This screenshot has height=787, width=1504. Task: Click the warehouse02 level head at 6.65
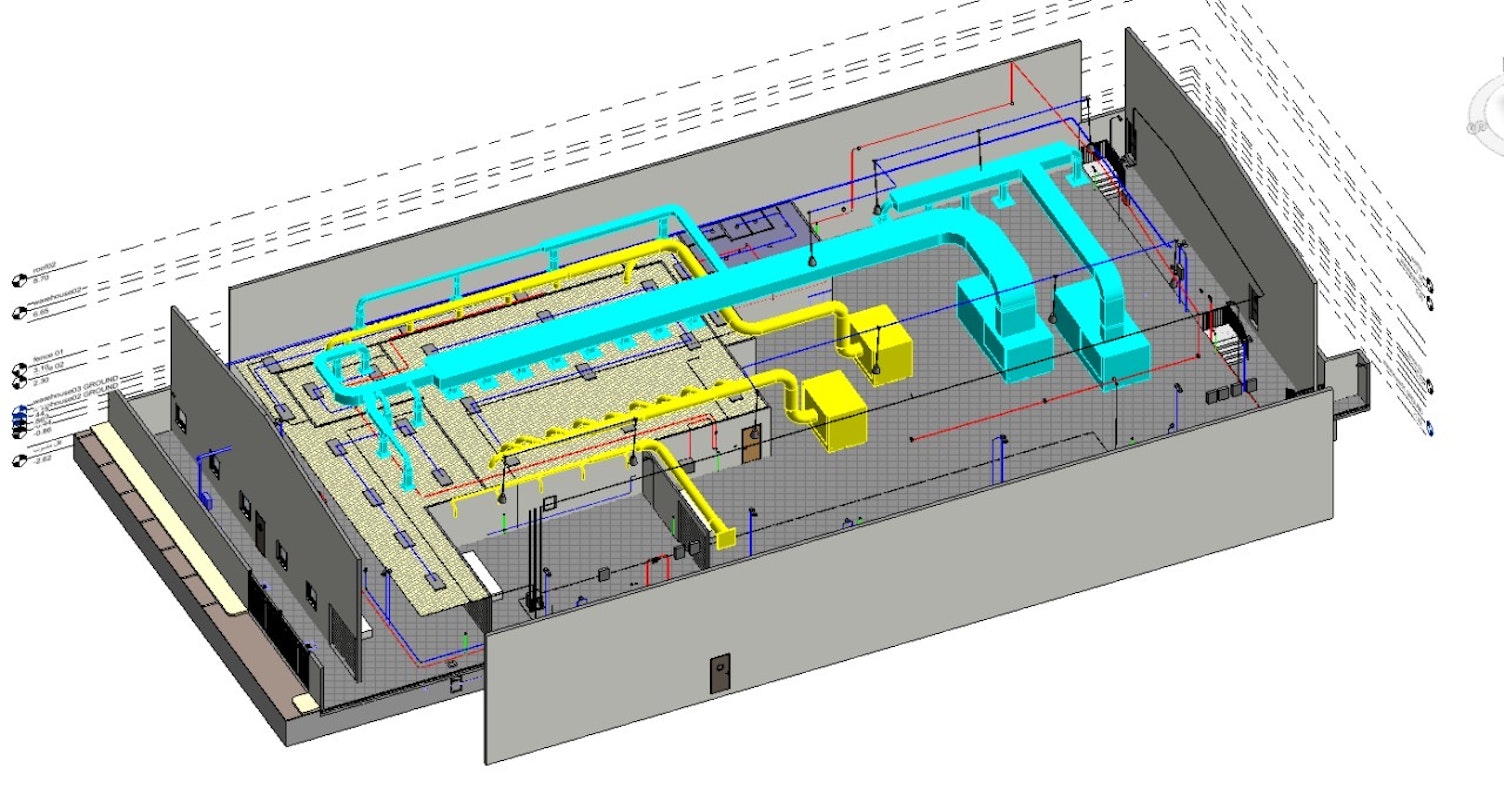coord(18,313)
